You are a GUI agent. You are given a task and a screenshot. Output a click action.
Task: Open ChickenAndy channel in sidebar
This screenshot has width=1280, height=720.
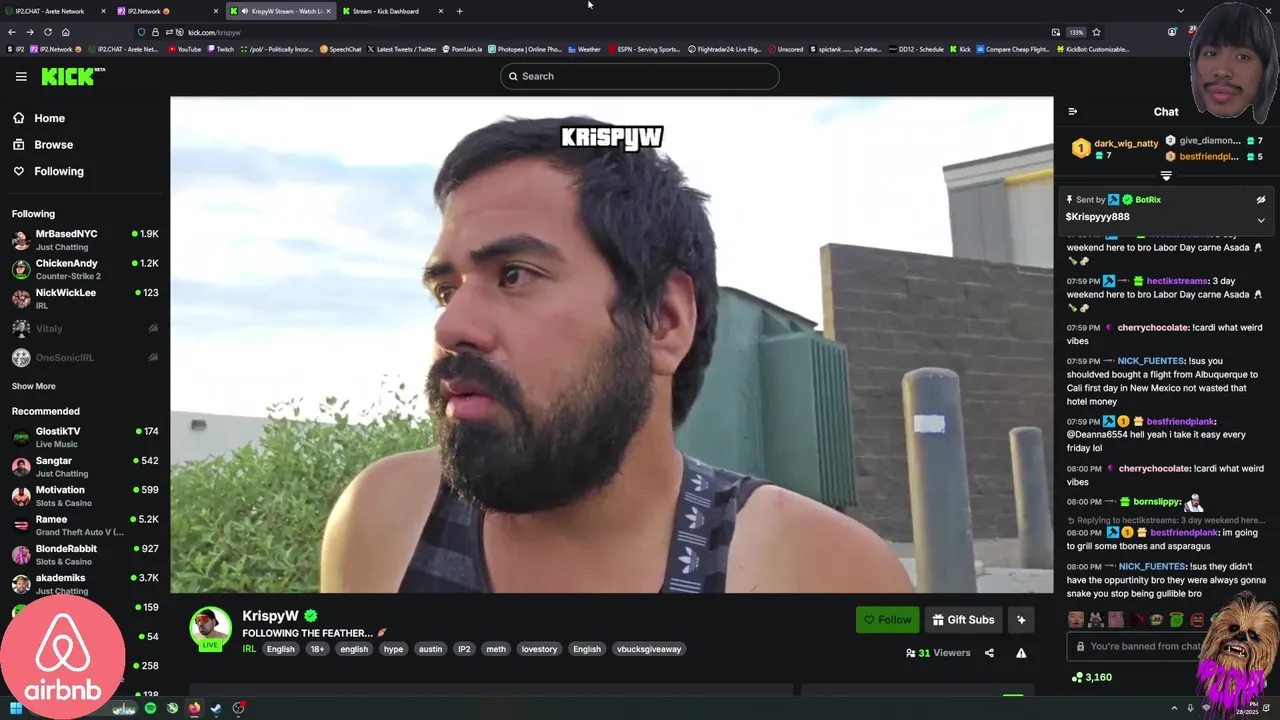click(85, 269)
